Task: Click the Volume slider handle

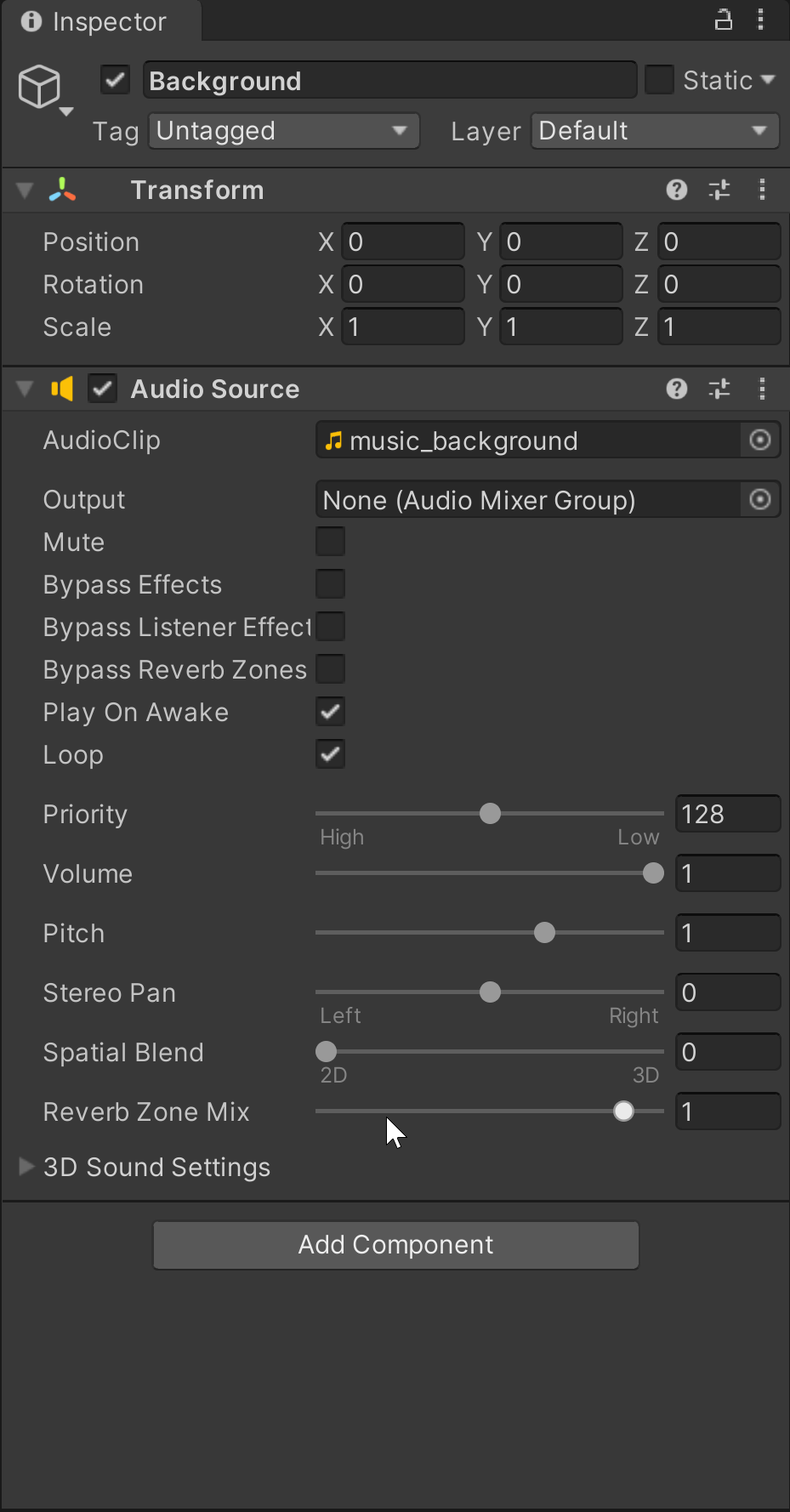Action: click(x=653, y=873)
